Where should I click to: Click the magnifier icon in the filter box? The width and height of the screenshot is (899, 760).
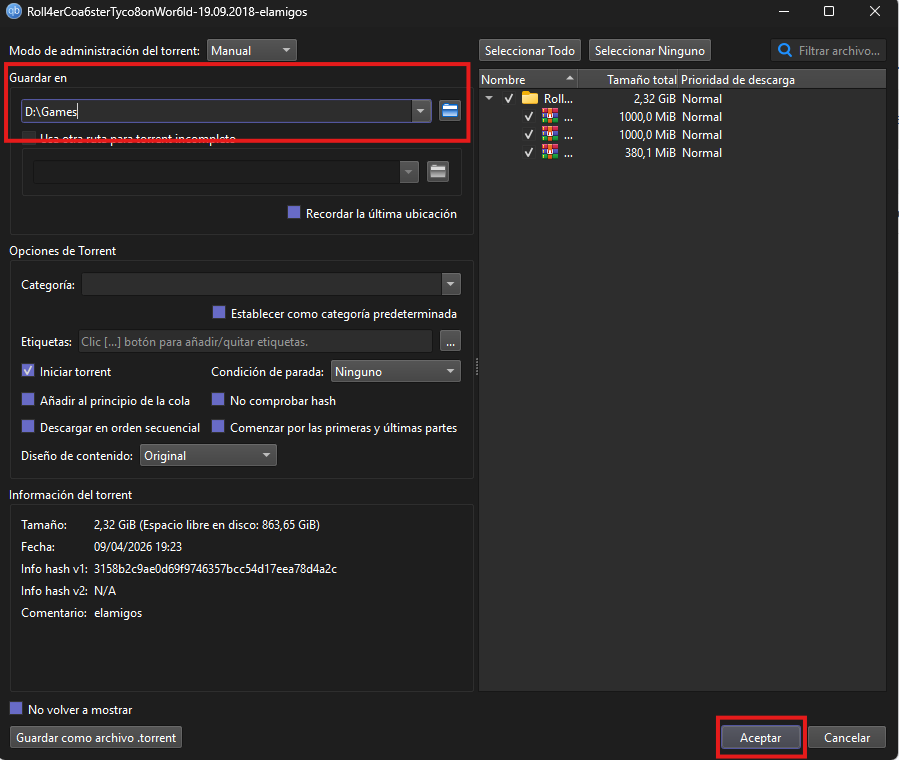pos(785,50)
